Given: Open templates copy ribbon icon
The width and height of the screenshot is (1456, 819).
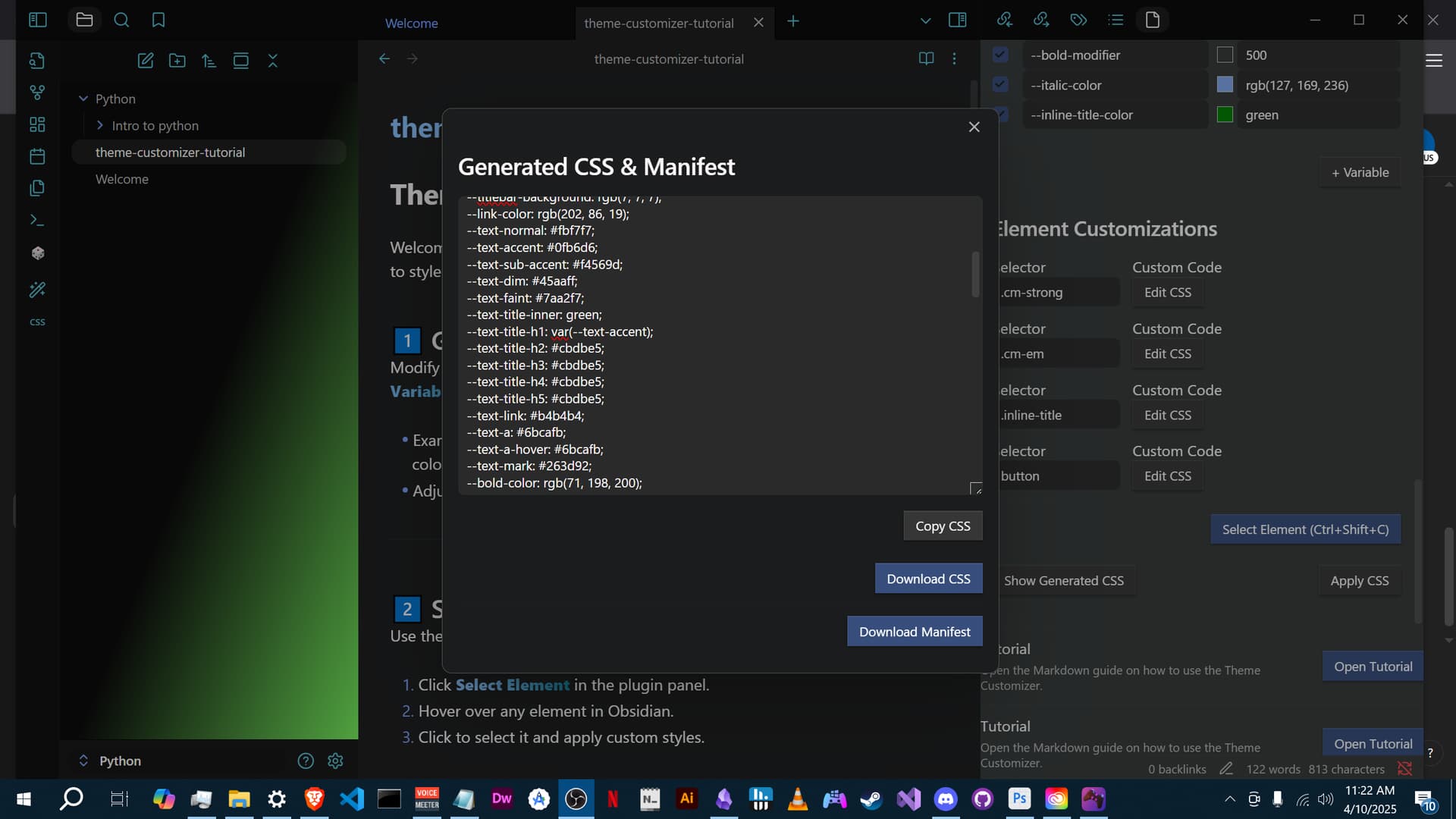Looking at the screenshot, I should tap(37, 188).
